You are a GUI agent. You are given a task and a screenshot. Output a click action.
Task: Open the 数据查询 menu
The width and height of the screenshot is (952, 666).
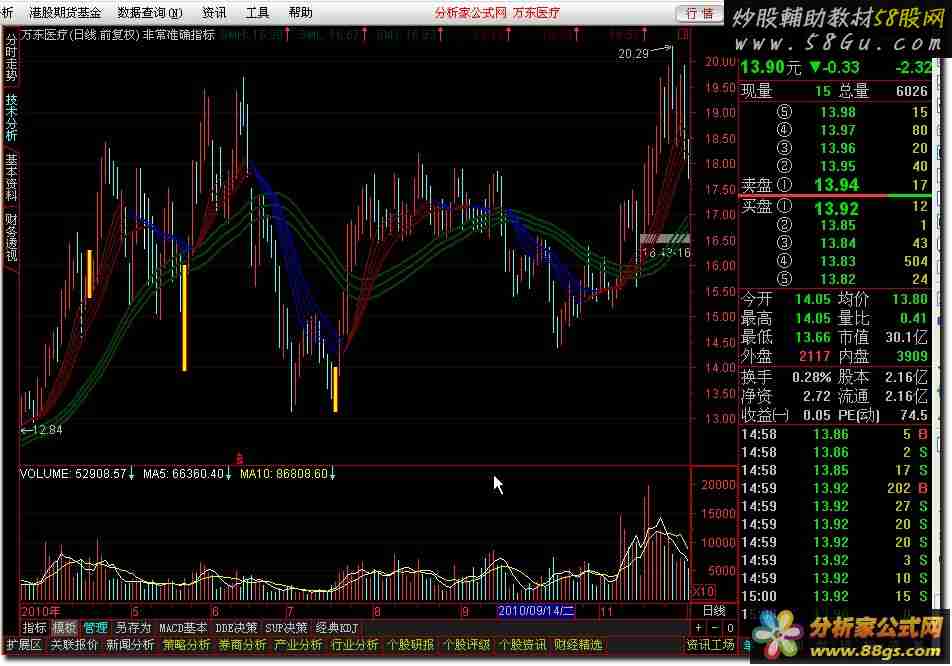coord(150,12)
